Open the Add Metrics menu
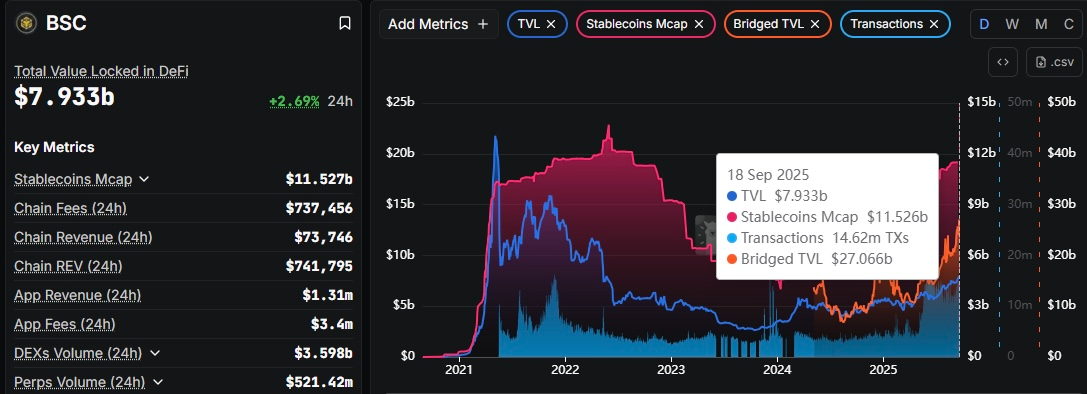Viewport: 1087px width, 394px height. point(438,24)
